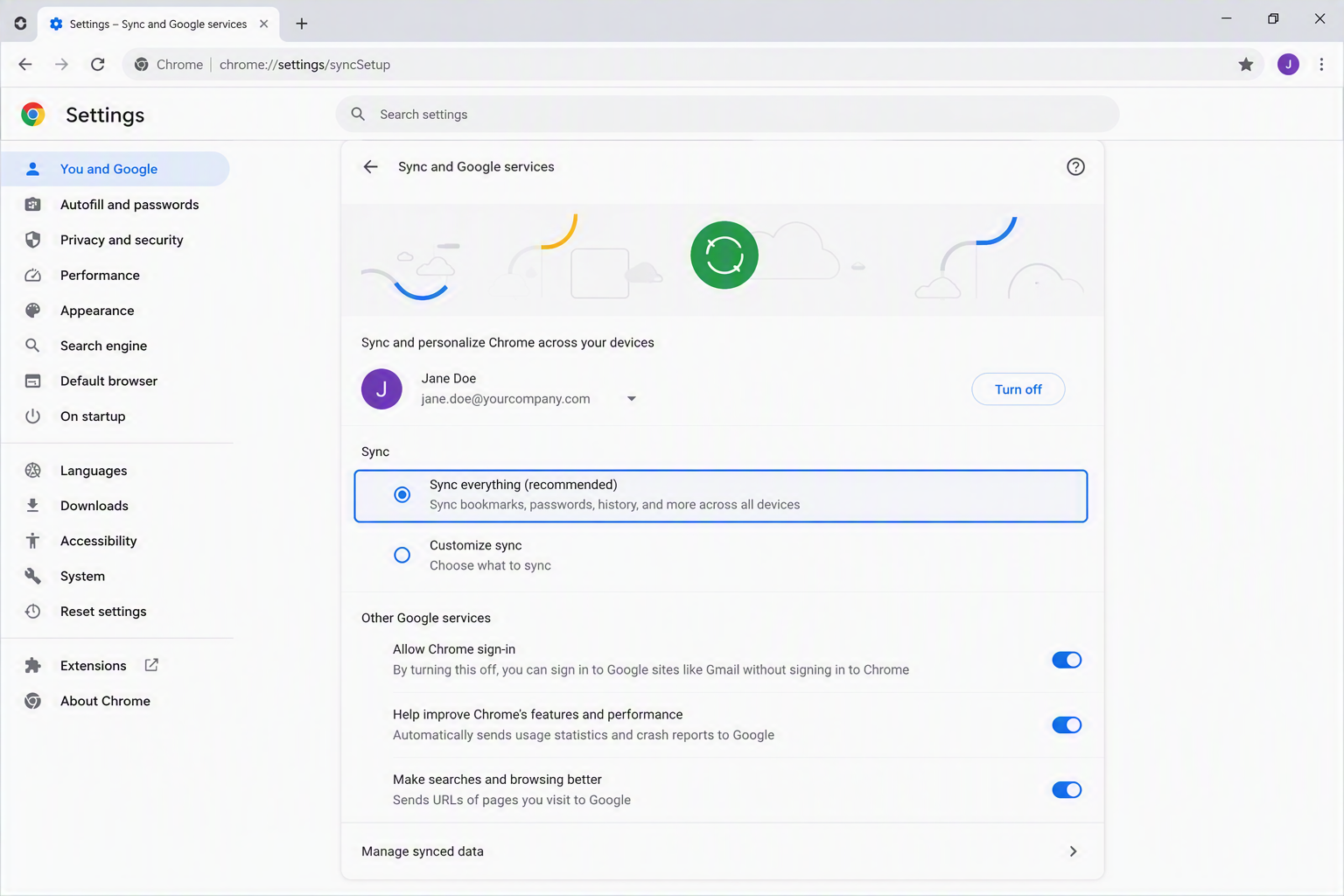Open System settings
This screenshot has height=896, width=1344.
coord(115,576)
